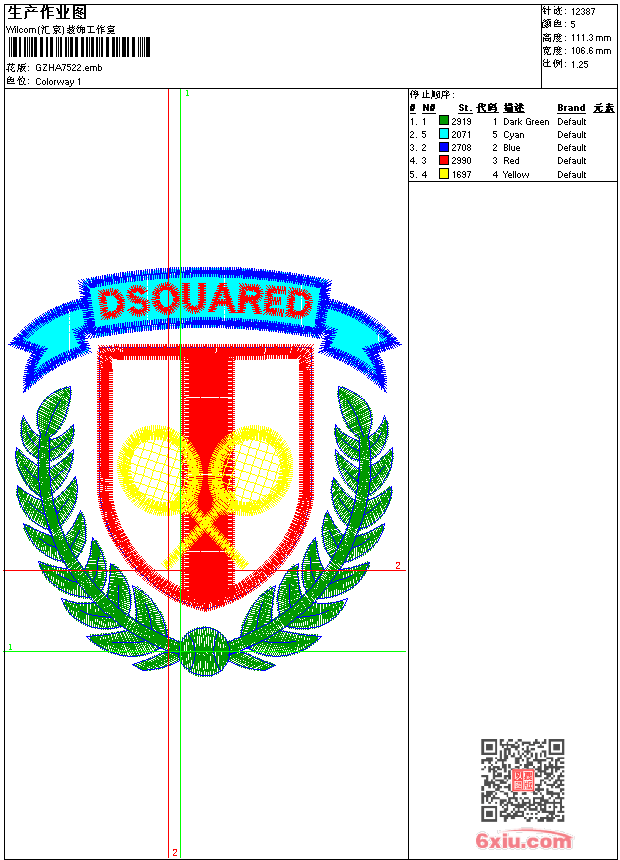Click the Yellow color swatch
Screen dimensions: 620x860
tap(444, 174)
